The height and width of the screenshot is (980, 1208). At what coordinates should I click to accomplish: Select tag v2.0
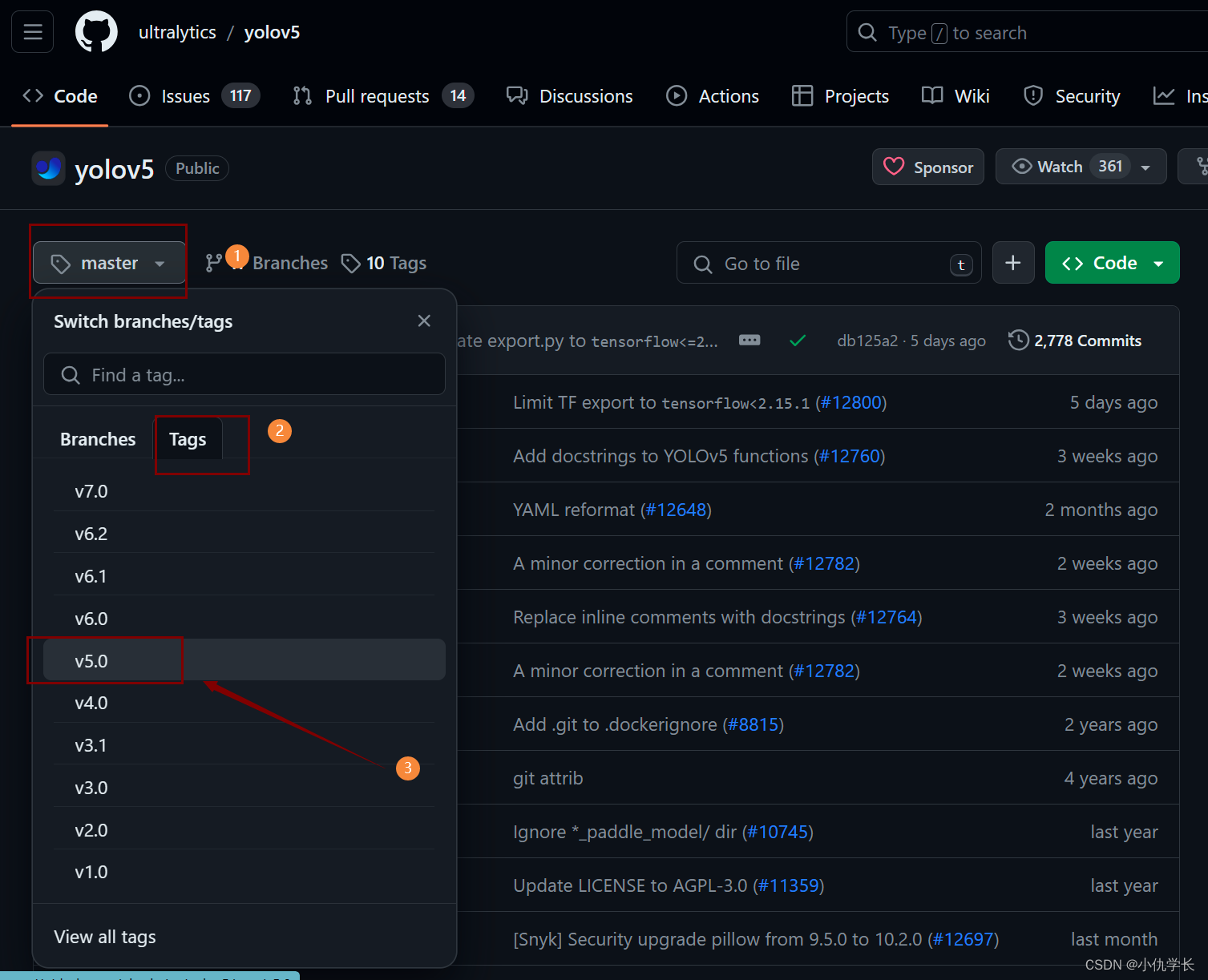pos(244,830)
